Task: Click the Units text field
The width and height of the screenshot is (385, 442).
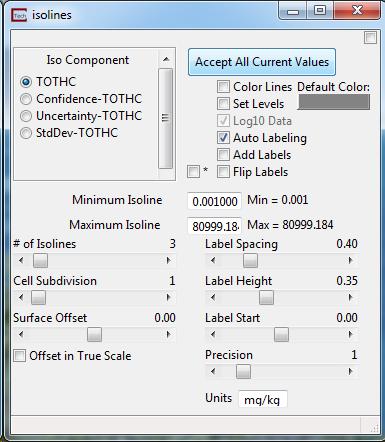Action: [263, 399]
